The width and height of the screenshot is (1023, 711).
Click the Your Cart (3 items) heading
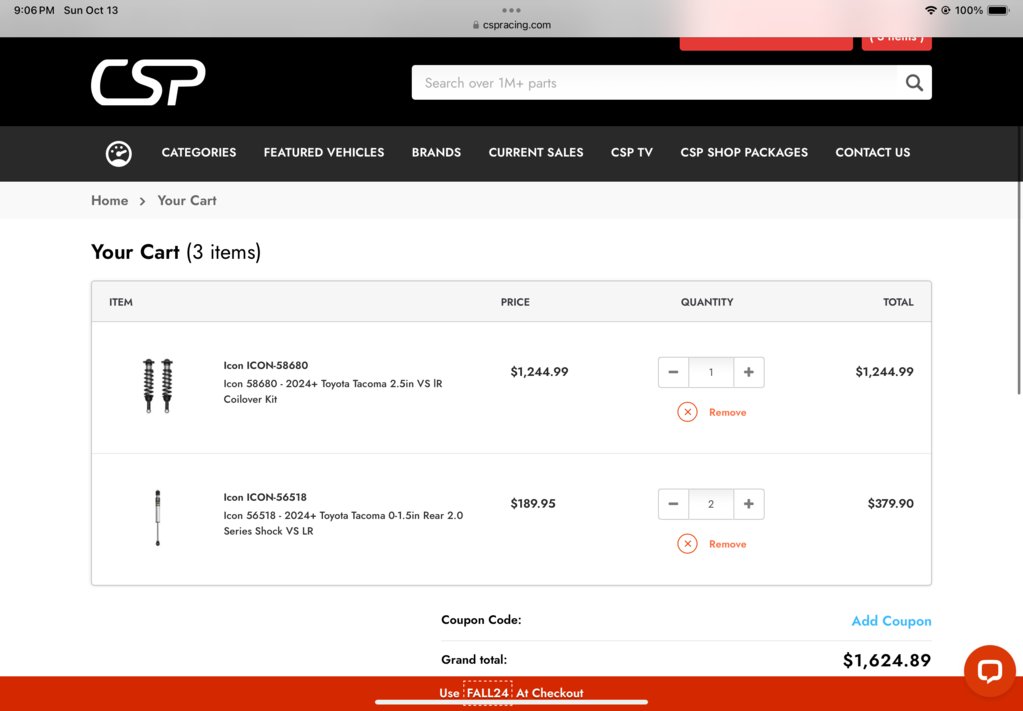tap(176, 252)
